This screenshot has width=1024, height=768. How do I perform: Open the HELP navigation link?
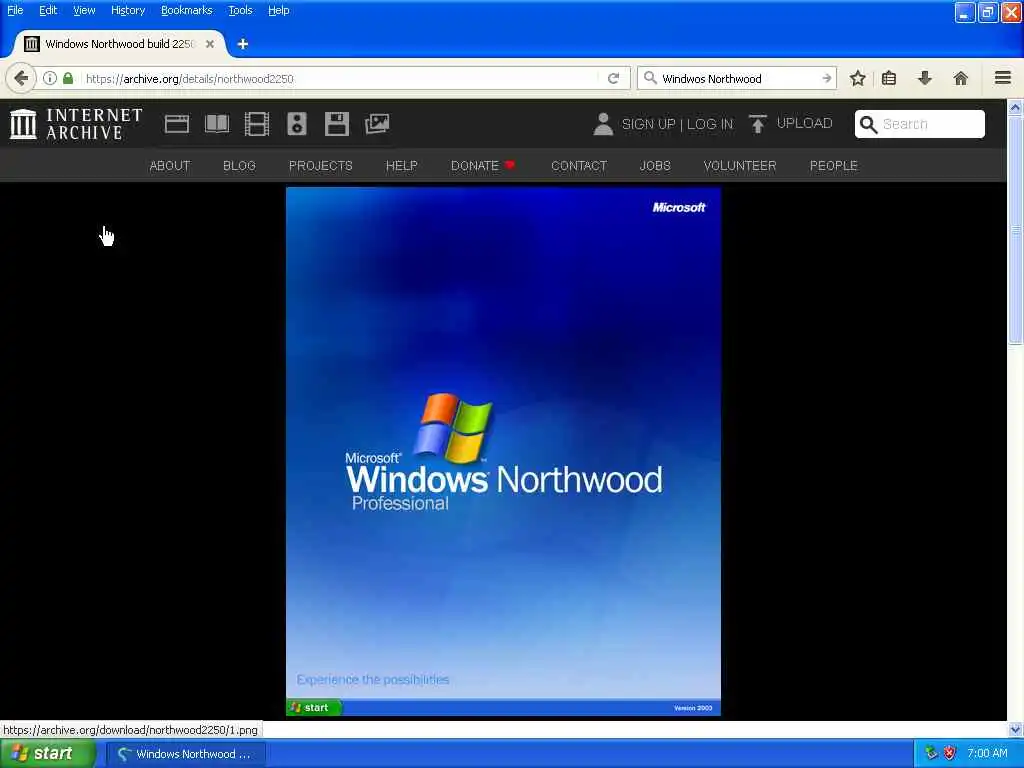[x=401, y=166]
